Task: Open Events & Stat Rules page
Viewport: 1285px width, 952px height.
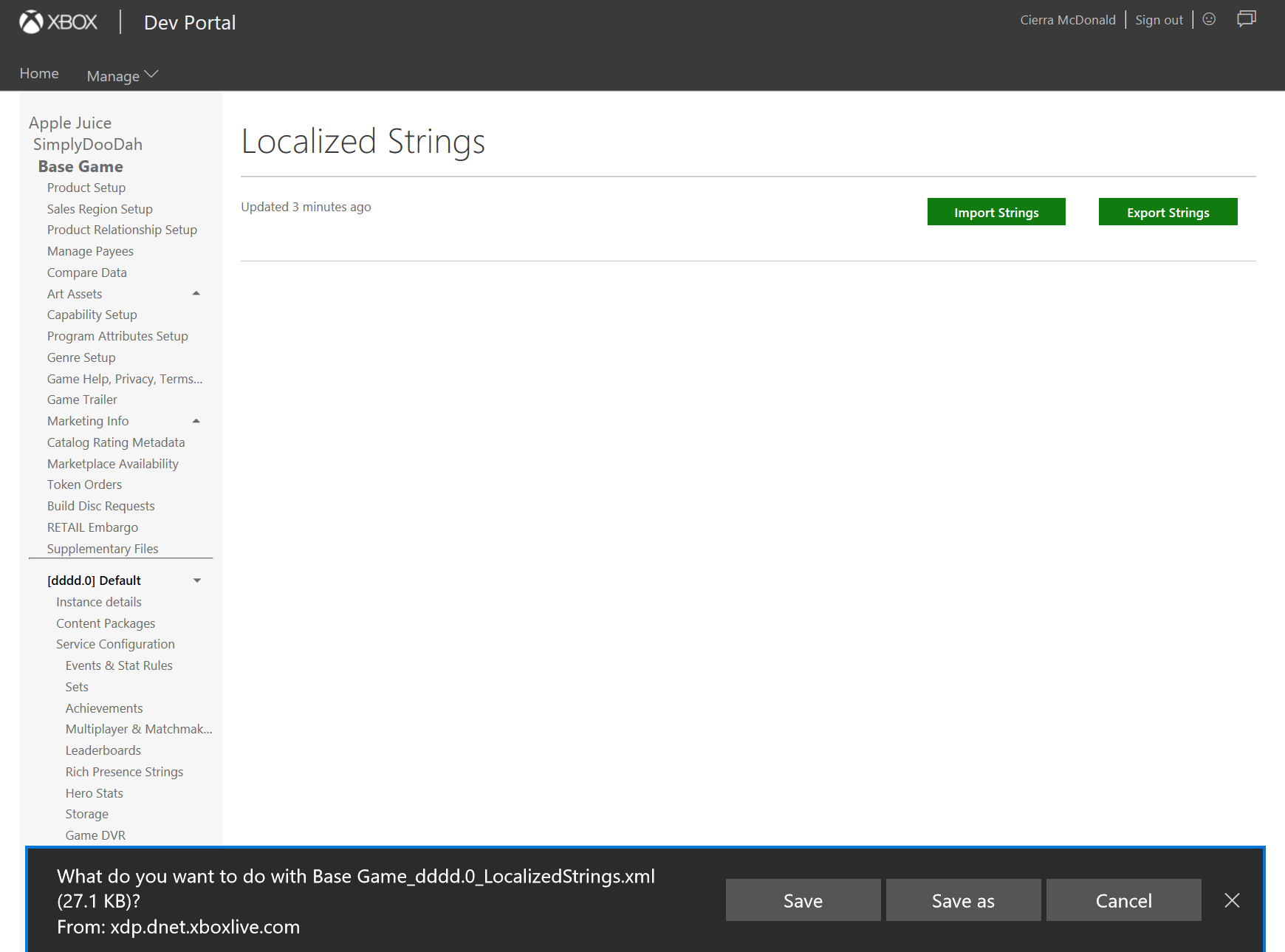Action: [119, 665]
